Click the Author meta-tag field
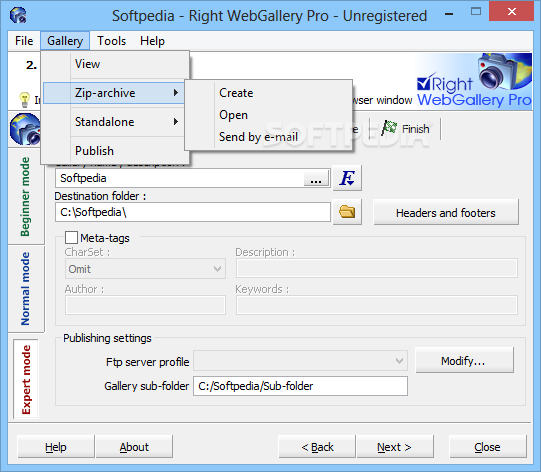The image size is (541, 472). tap(145, 305)
